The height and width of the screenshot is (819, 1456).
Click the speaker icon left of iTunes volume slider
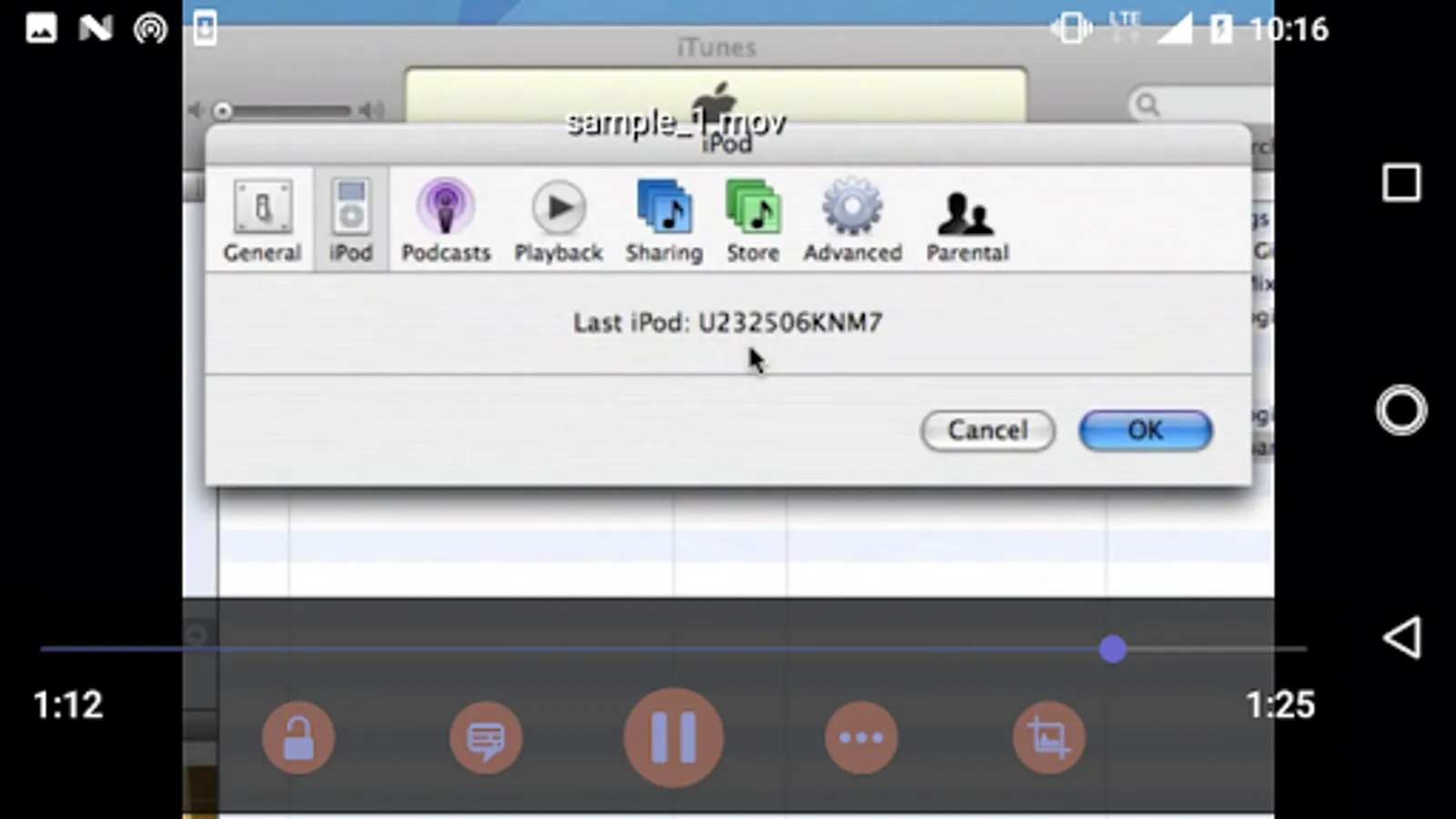[x=194, y=111]
